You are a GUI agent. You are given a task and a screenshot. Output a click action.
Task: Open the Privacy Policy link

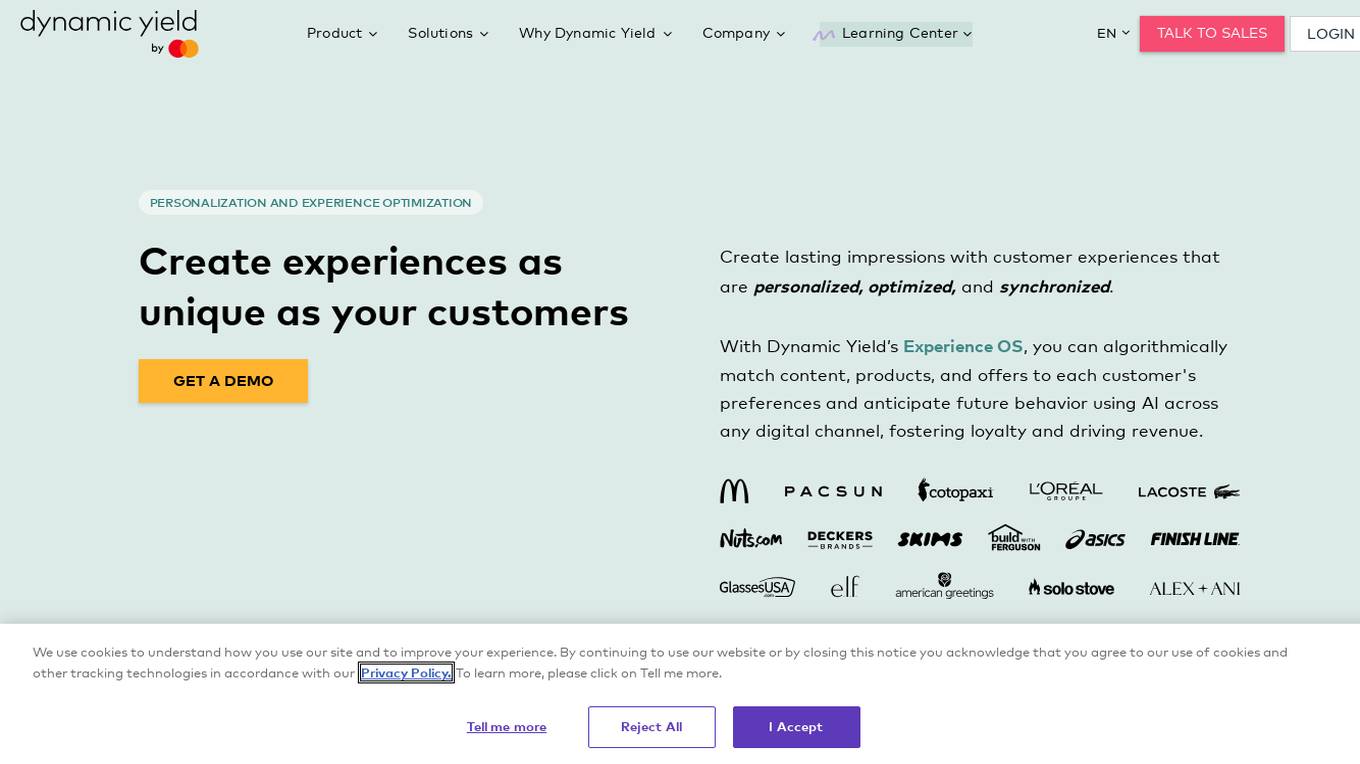[x=406, y=673]
